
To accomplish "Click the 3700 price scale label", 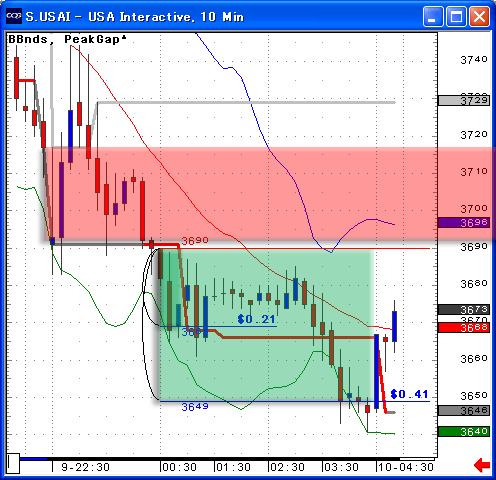I will coord(474,209).
